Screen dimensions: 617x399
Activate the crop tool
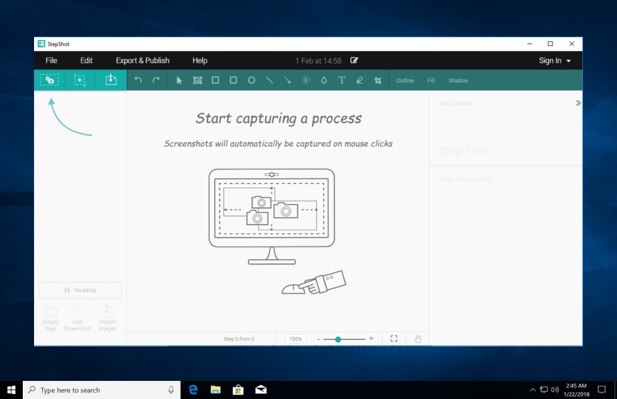coord(378,80)
